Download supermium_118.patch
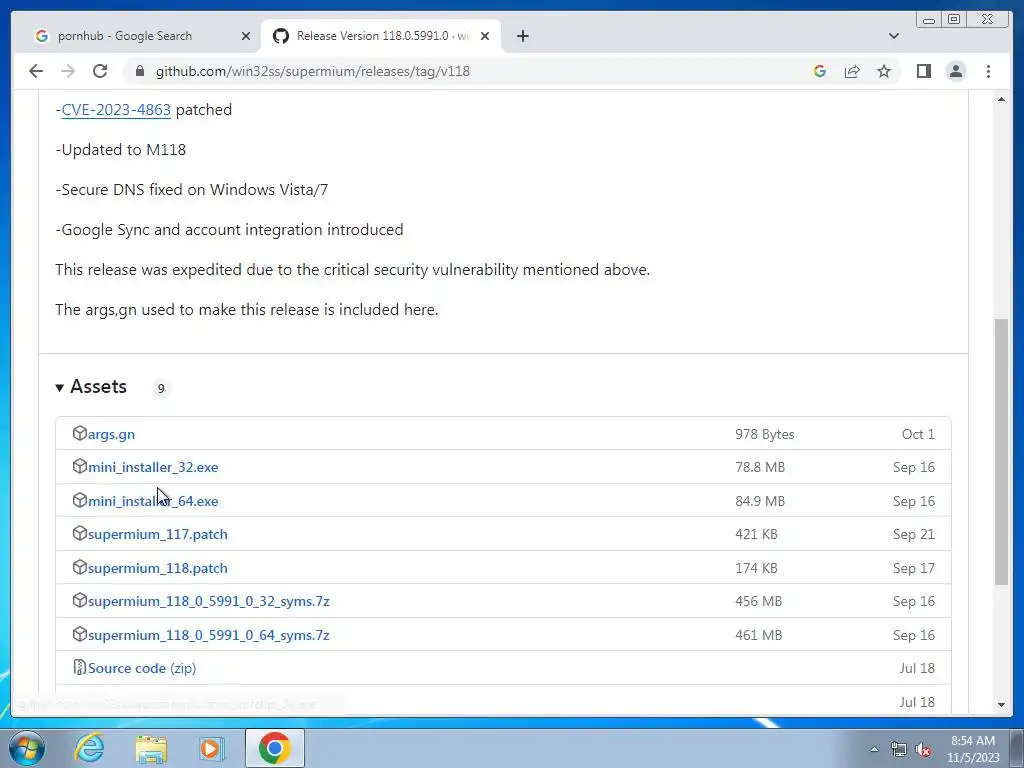 pyautogui.click(x=157, y=568)
